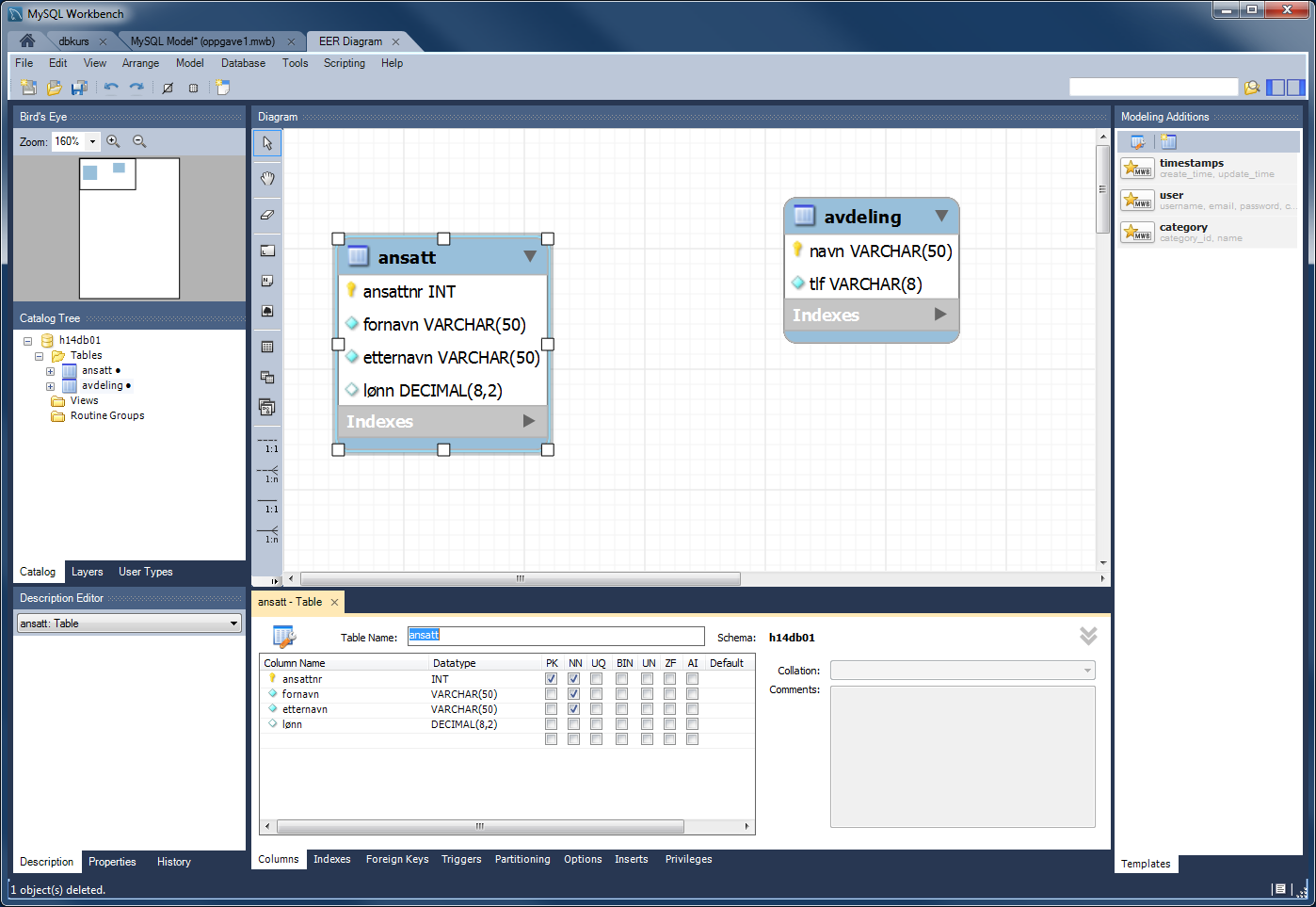
Task: Undo last action in toolbar
Action: click(x=111, y=88)
